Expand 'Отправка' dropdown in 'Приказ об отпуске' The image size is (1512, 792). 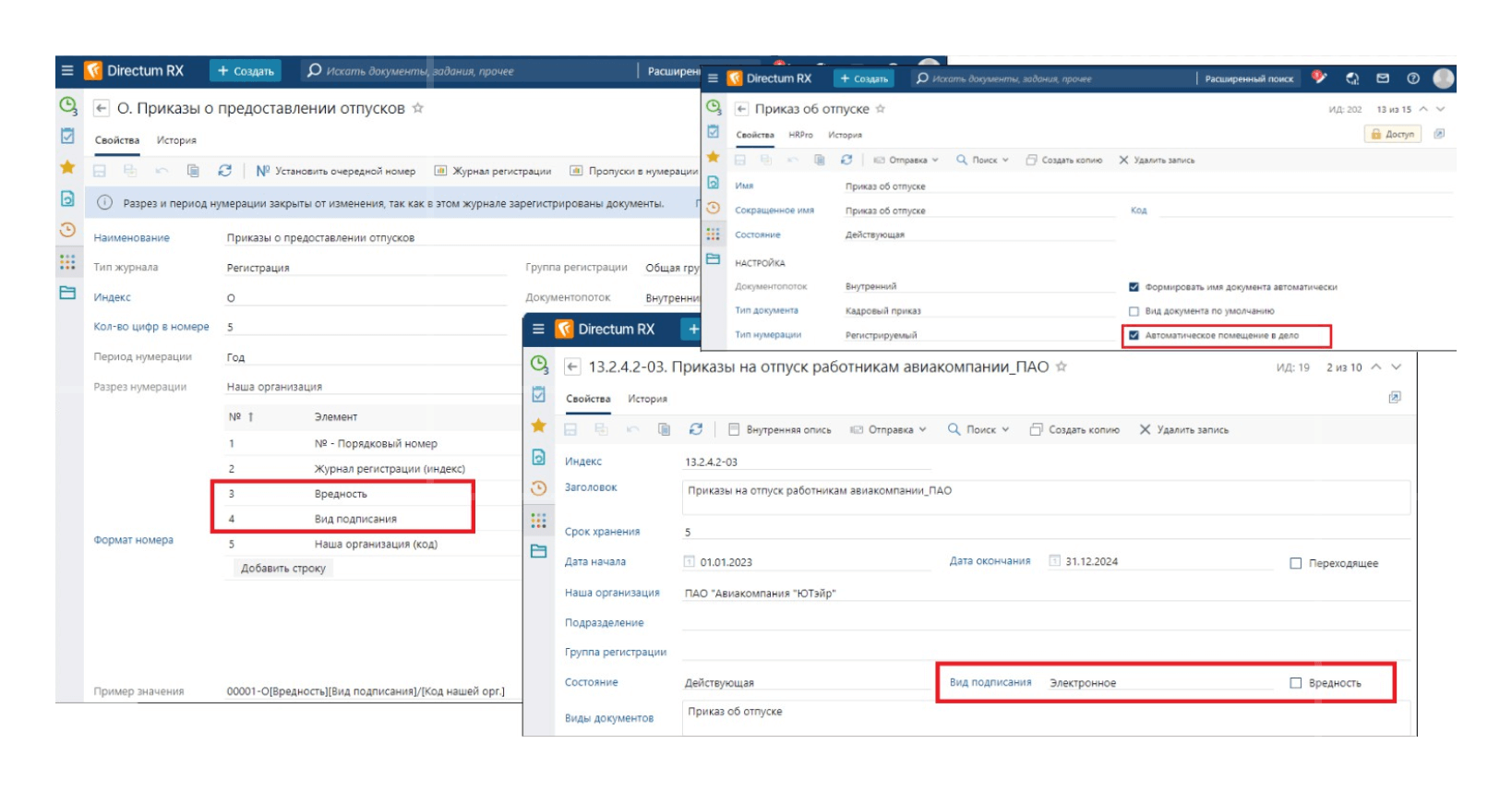click(x=906, y=160)
